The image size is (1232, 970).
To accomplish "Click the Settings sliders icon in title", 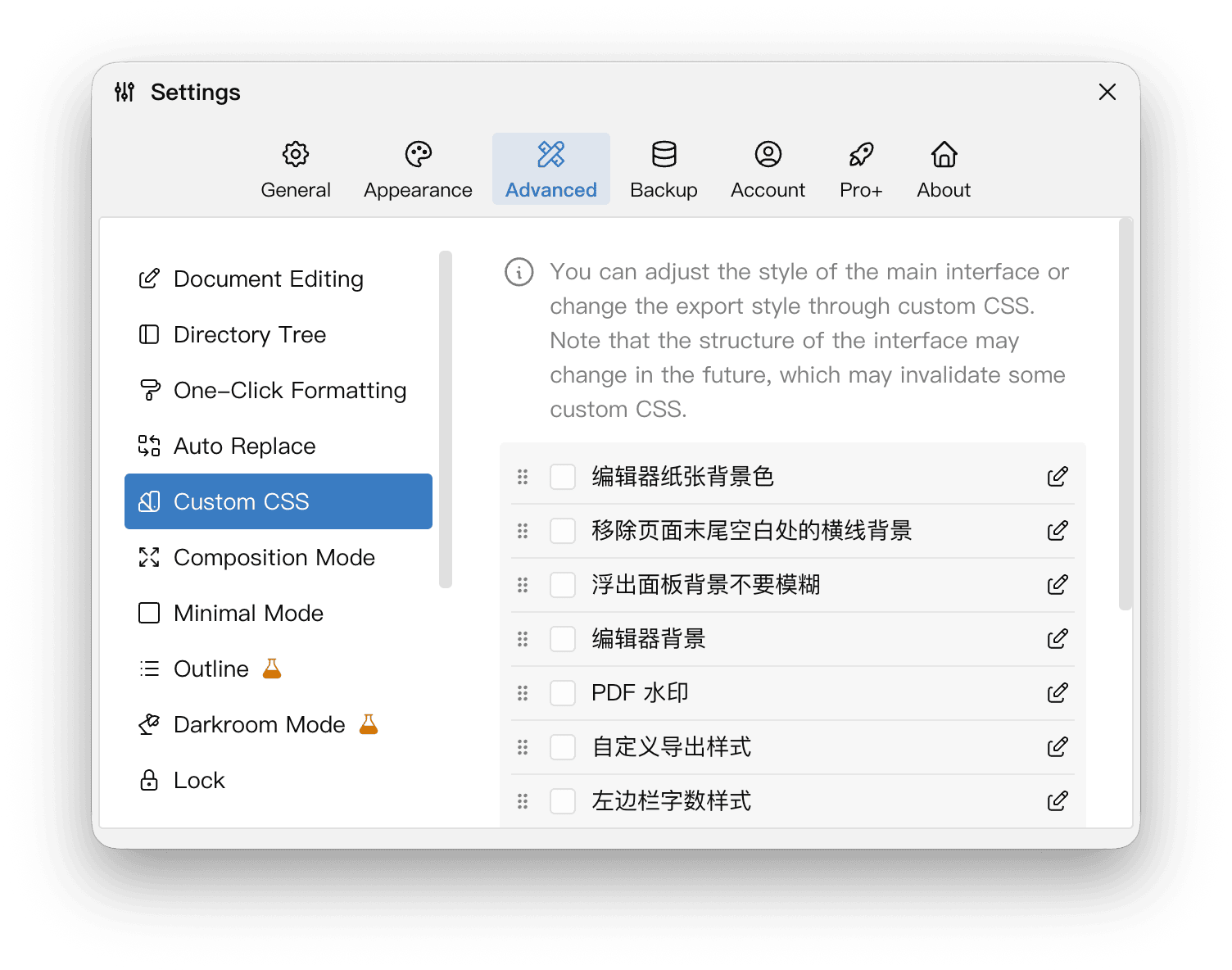I will [125, 92].
